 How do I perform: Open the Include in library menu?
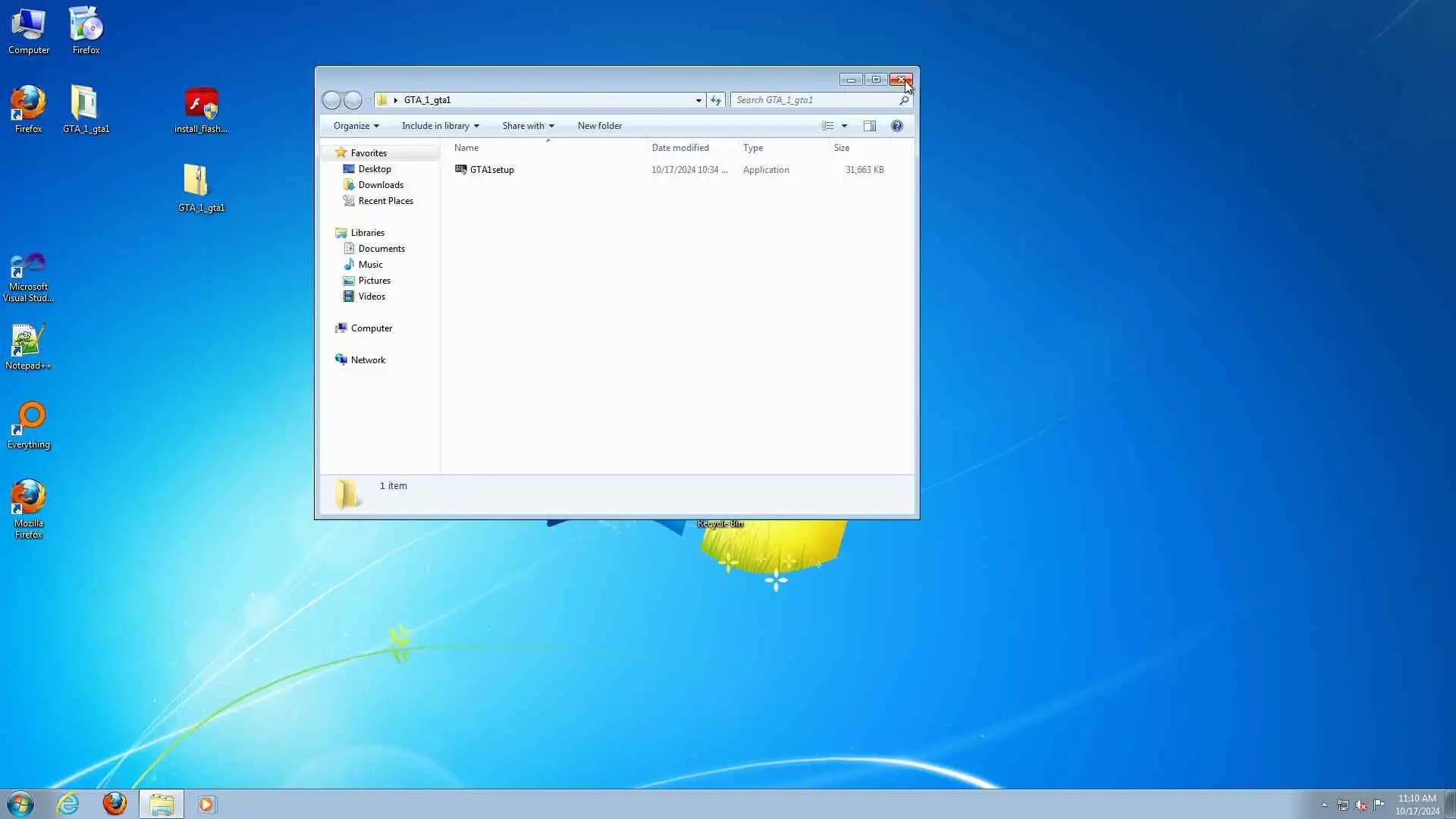(x=440, y=126)
